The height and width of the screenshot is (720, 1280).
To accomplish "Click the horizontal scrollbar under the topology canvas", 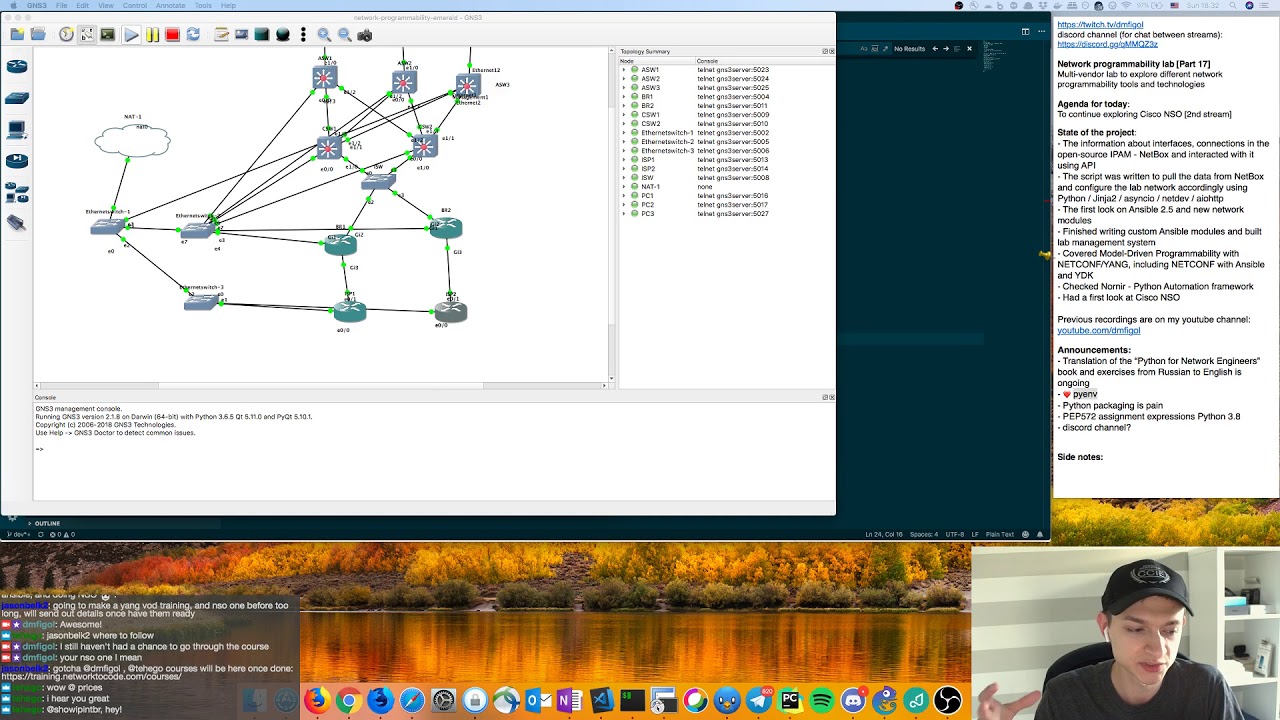I will tap(320, 385).
